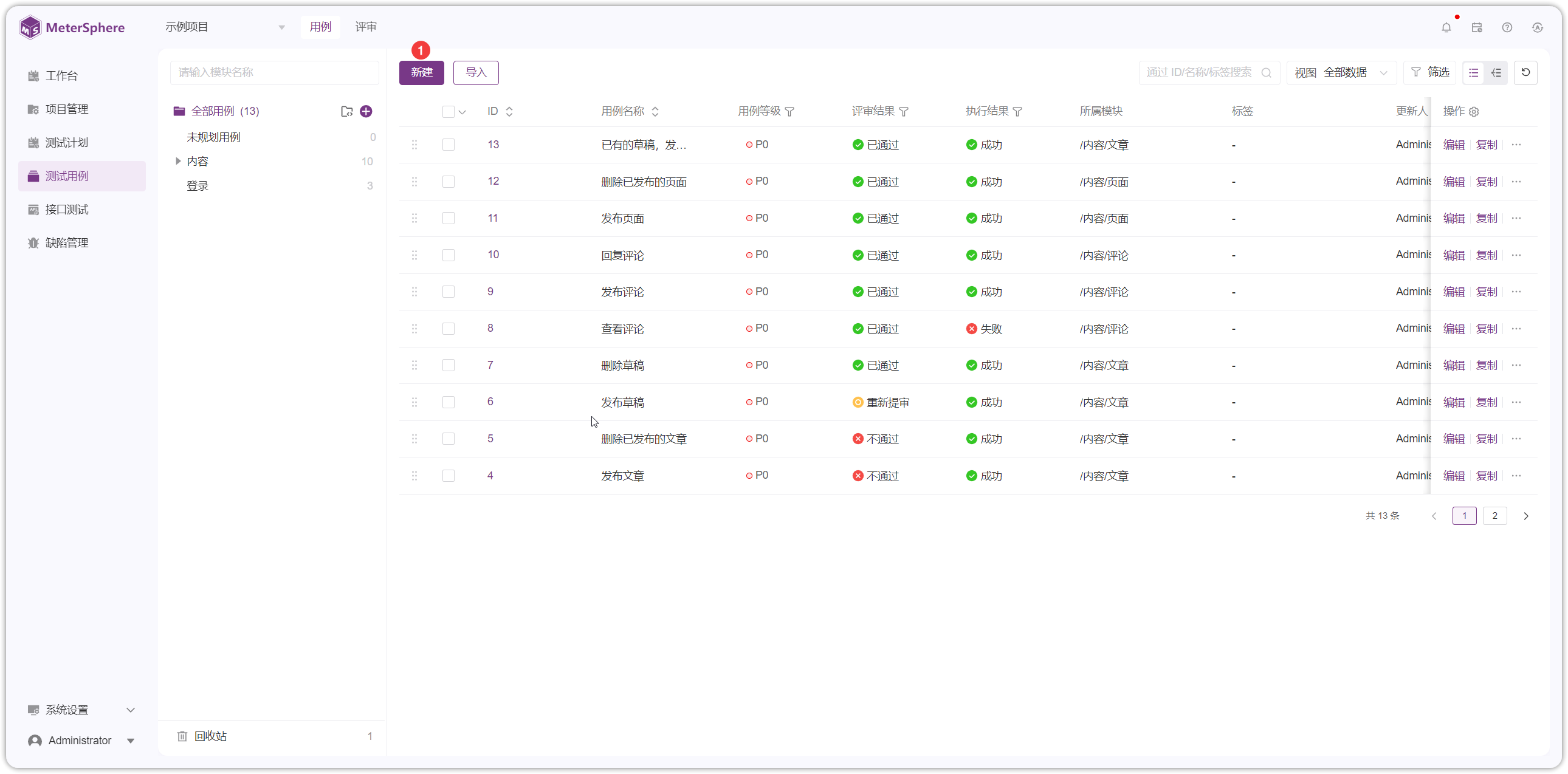Select checkbox for case 4
The width and height of the screenshot is (1568, 774).
tap(449, 476)
